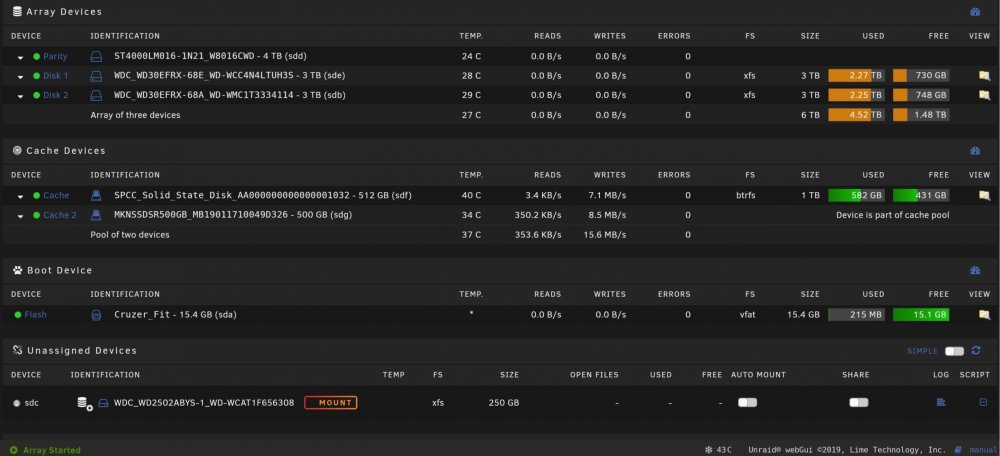The width and height of the screenshot is (1000, 456).
Task: Click the Parity green status indicator
Action: tap(36, 57)
